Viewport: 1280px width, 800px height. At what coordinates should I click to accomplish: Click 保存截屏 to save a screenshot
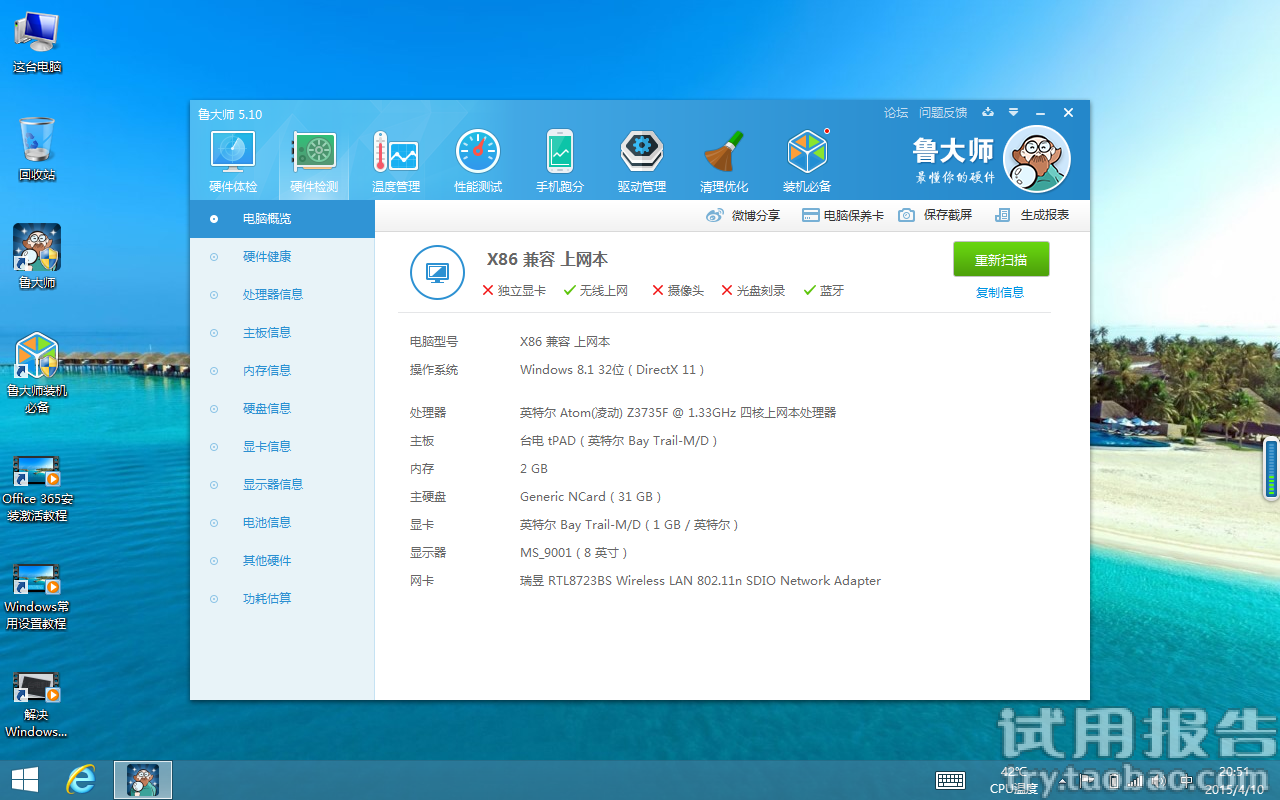pyautogui.click(x=935, y=215)
